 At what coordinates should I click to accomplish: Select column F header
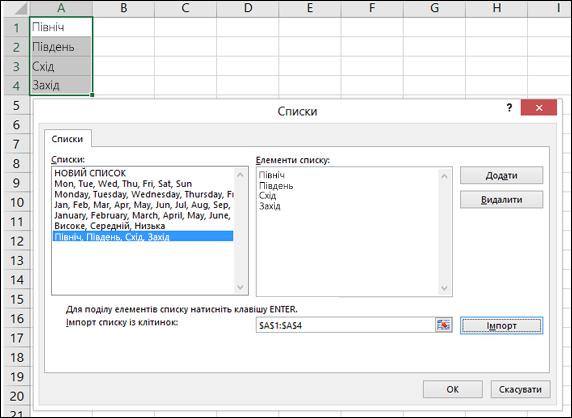click(372, 8)
